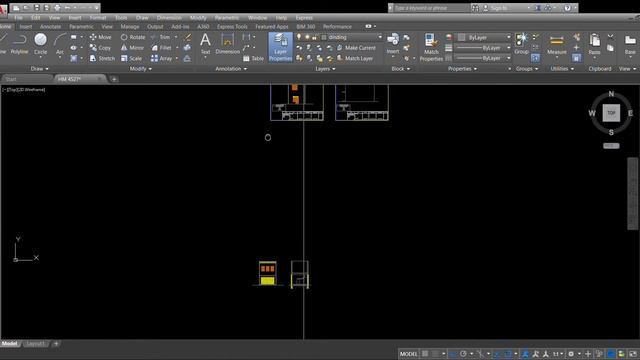
Task: Expand the Layers panel
Action: click(x=325, y=69)
